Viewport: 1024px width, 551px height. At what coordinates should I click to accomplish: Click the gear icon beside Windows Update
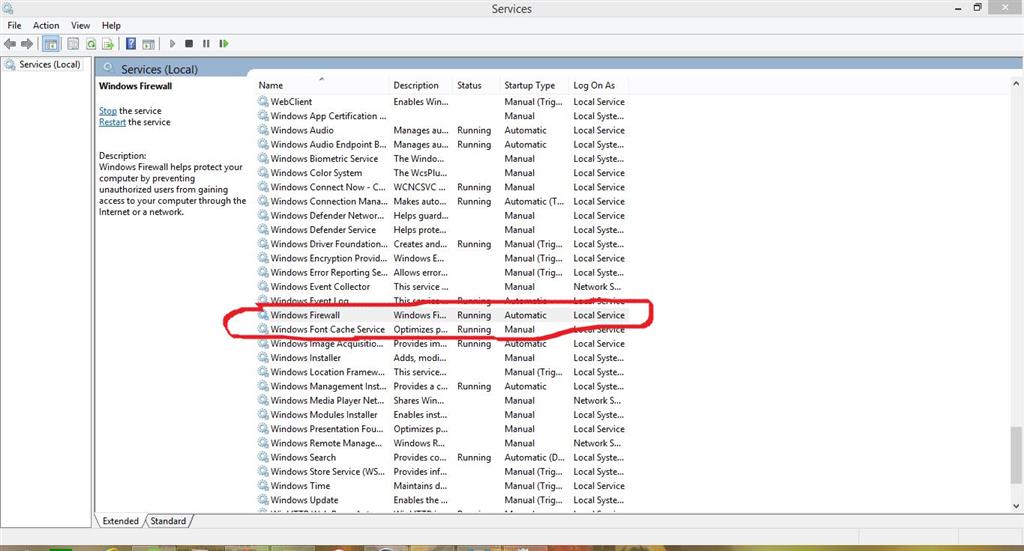pyautogui.click(x=263, y=500)
